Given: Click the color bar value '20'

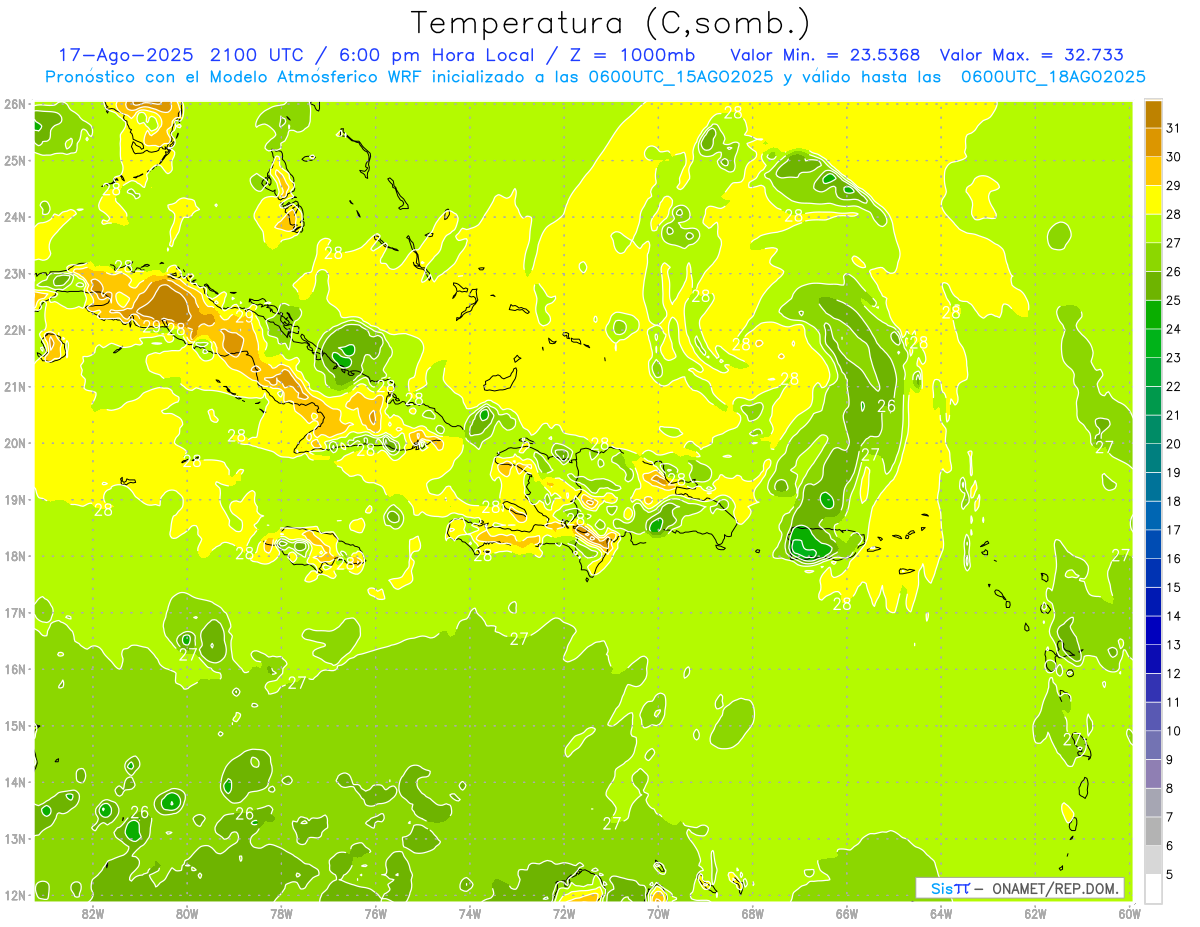Looking at the screenshot, I should [1173, 443].
